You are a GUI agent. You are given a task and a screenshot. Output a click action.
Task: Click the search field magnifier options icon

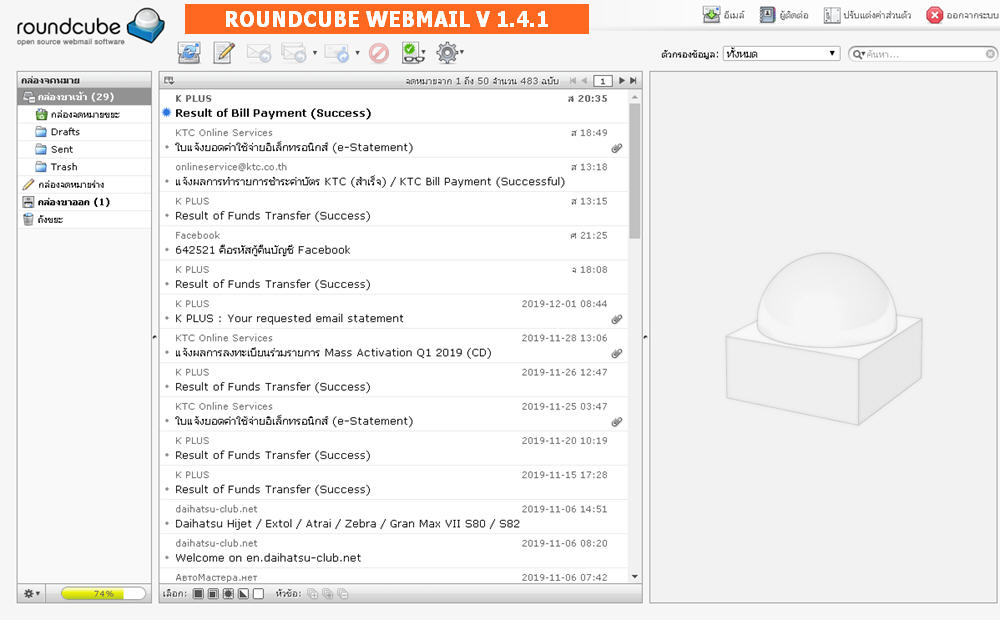pyautogui.click(x=859, y=54)
